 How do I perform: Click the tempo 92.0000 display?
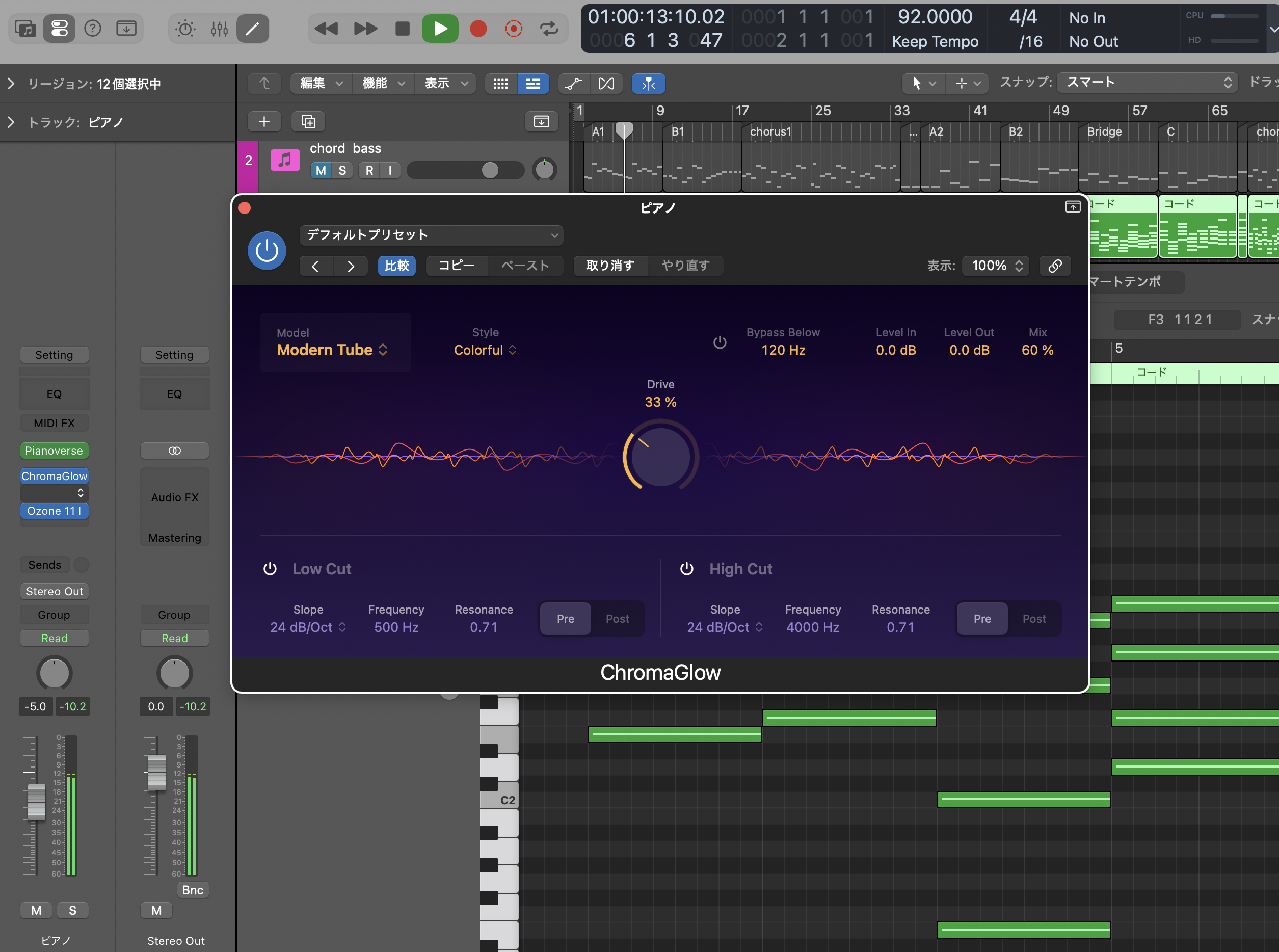pos(935,17)
